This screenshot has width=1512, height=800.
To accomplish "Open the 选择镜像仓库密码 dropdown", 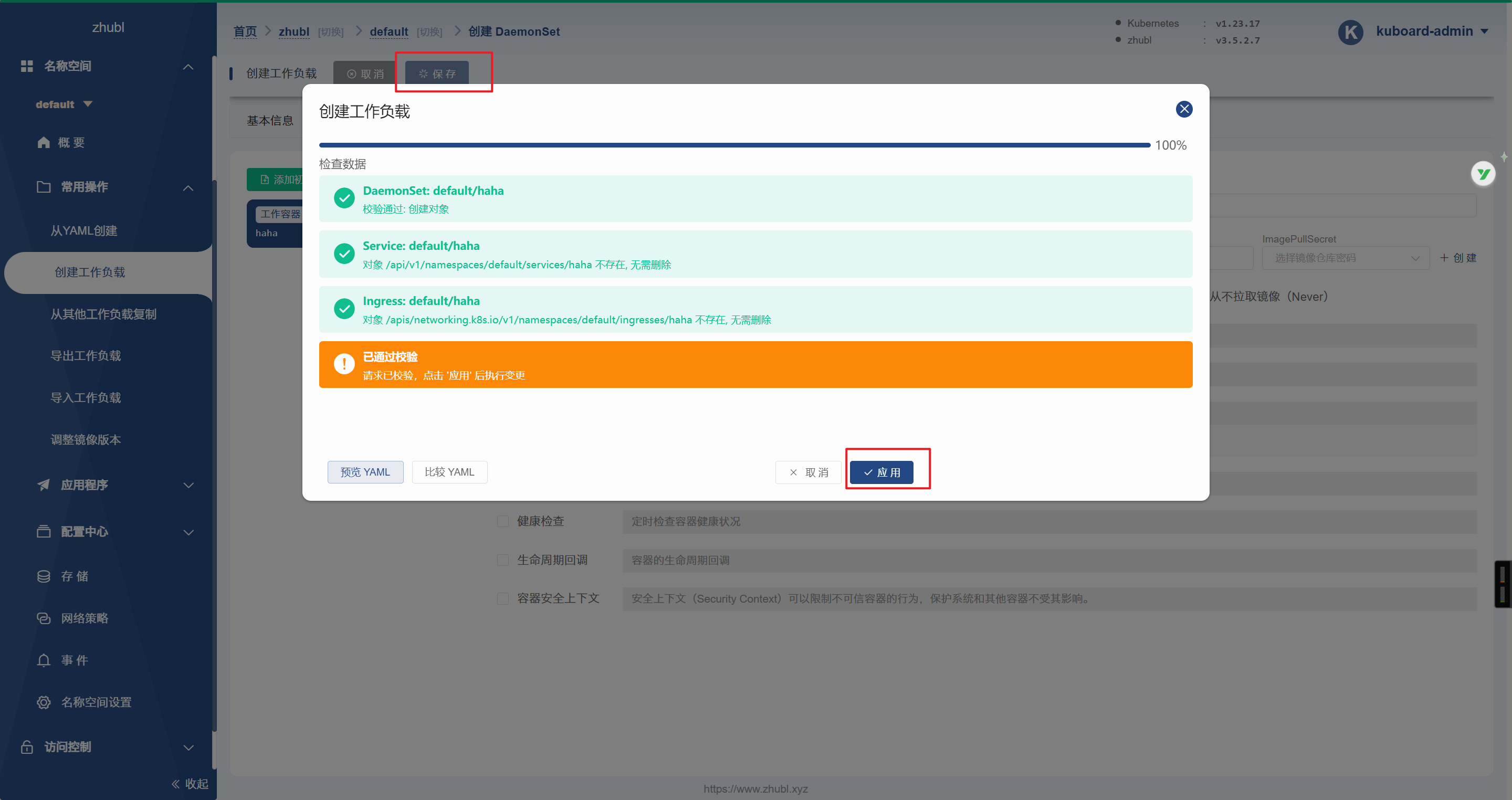I will 1345,258.
